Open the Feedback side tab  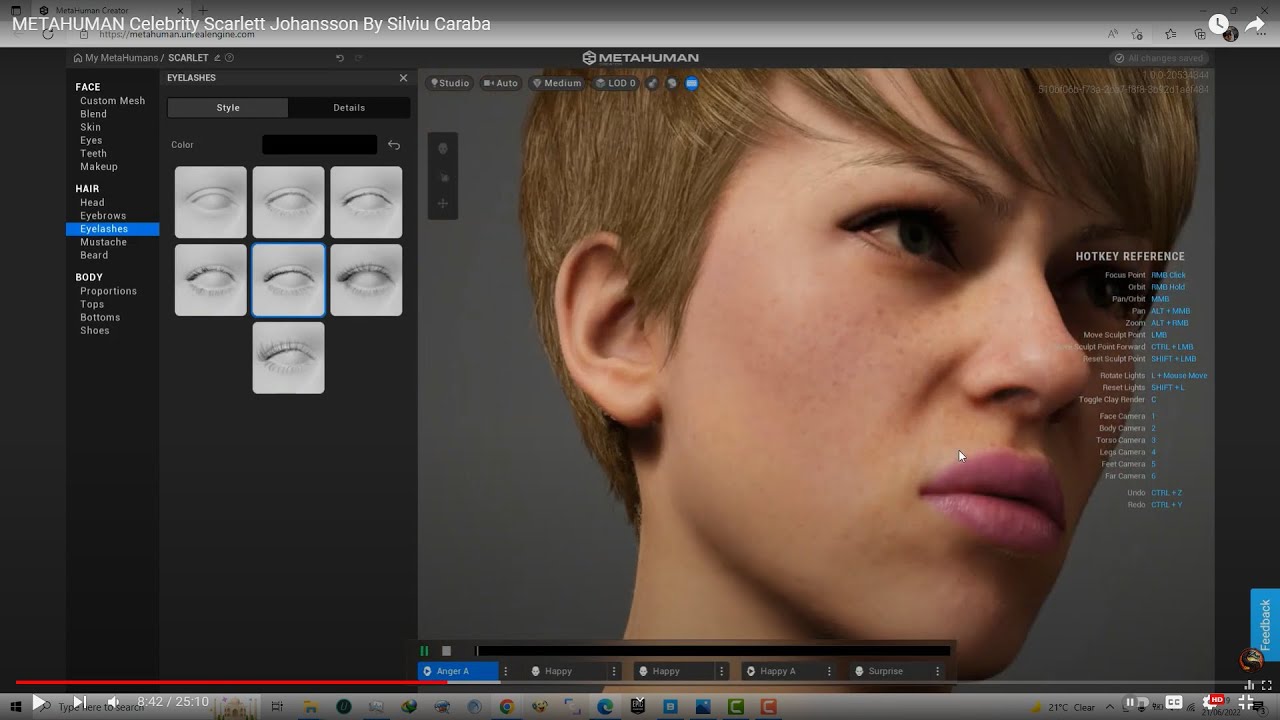[1265, 625]
